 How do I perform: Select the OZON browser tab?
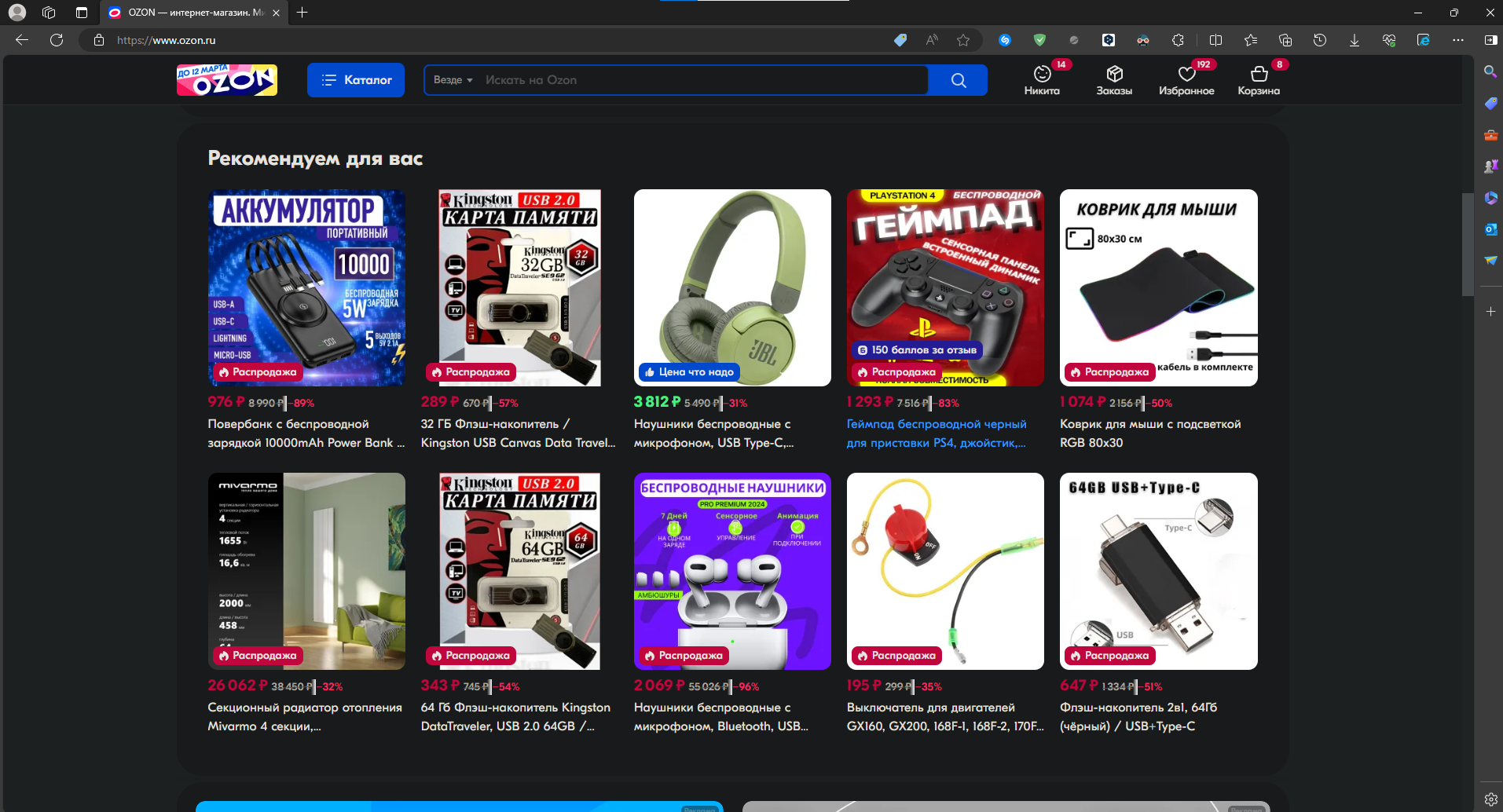pos(189,13)
